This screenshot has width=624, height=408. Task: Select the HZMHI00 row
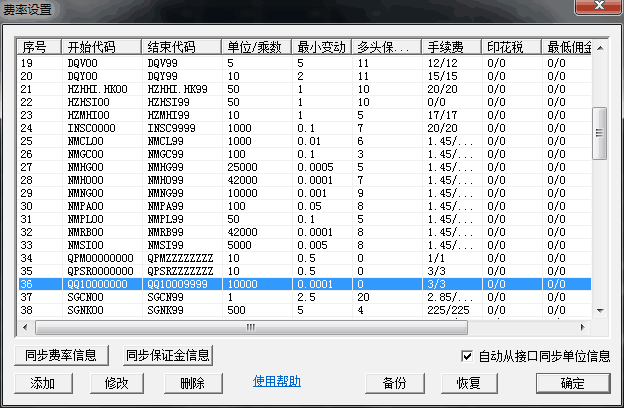305,115
